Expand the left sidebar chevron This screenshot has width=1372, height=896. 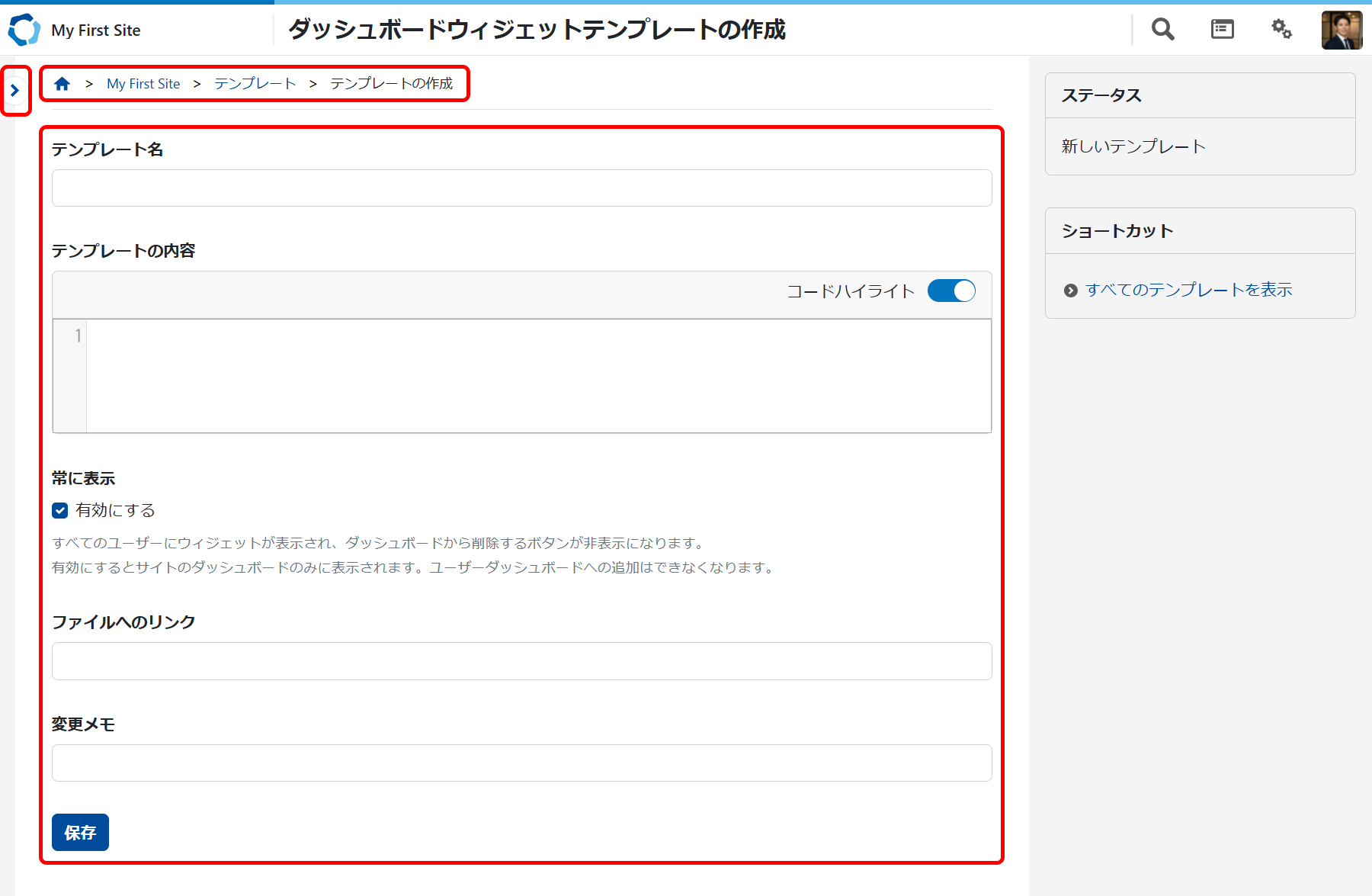coord(14,91)
